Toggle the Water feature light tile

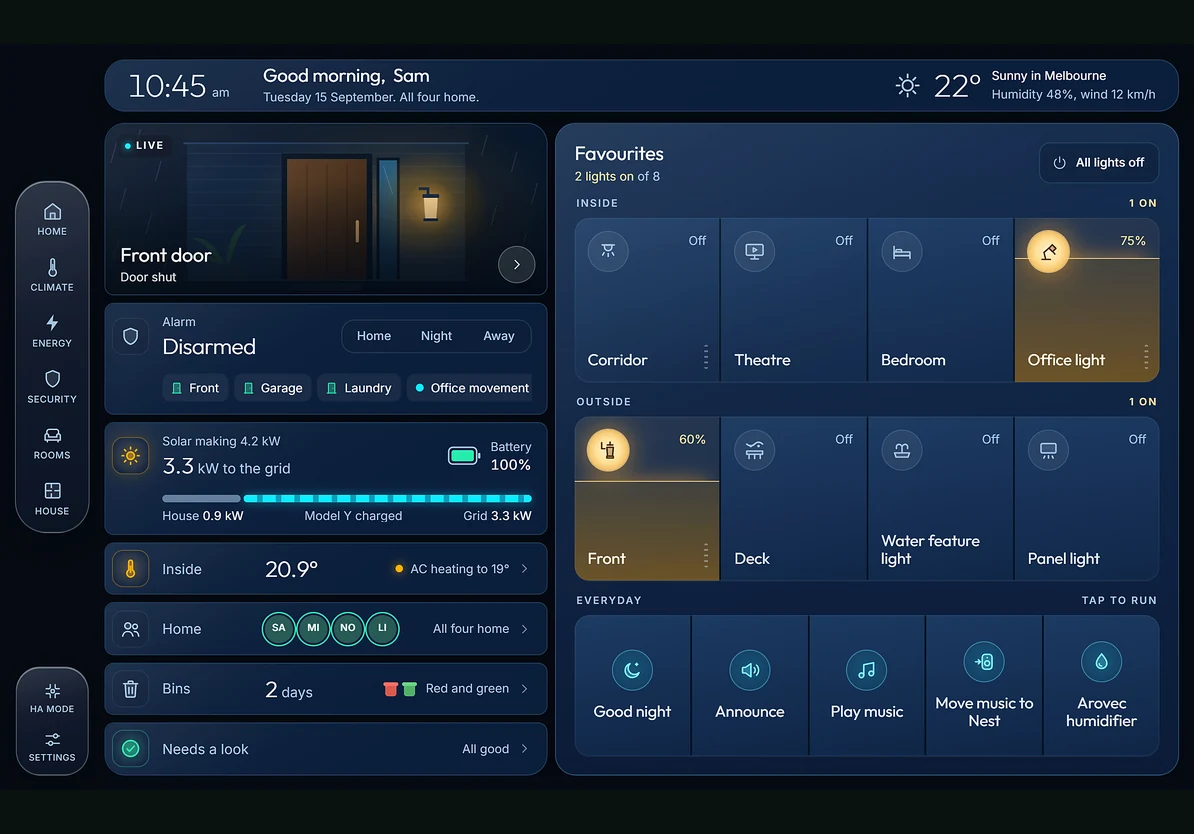pyautogui.click(x=940, y=499)
